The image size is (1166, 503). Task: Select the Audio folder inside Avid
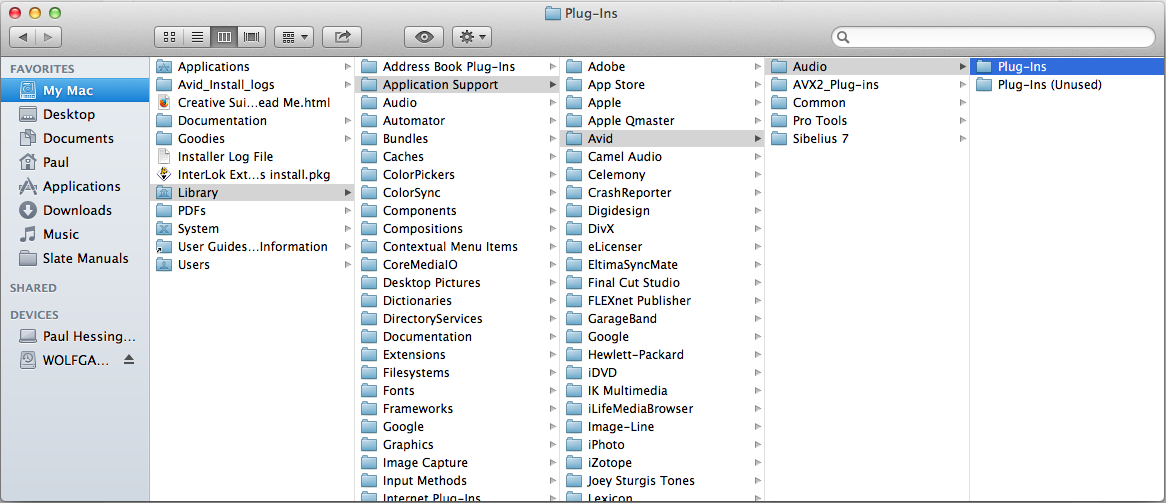[867, 66]
